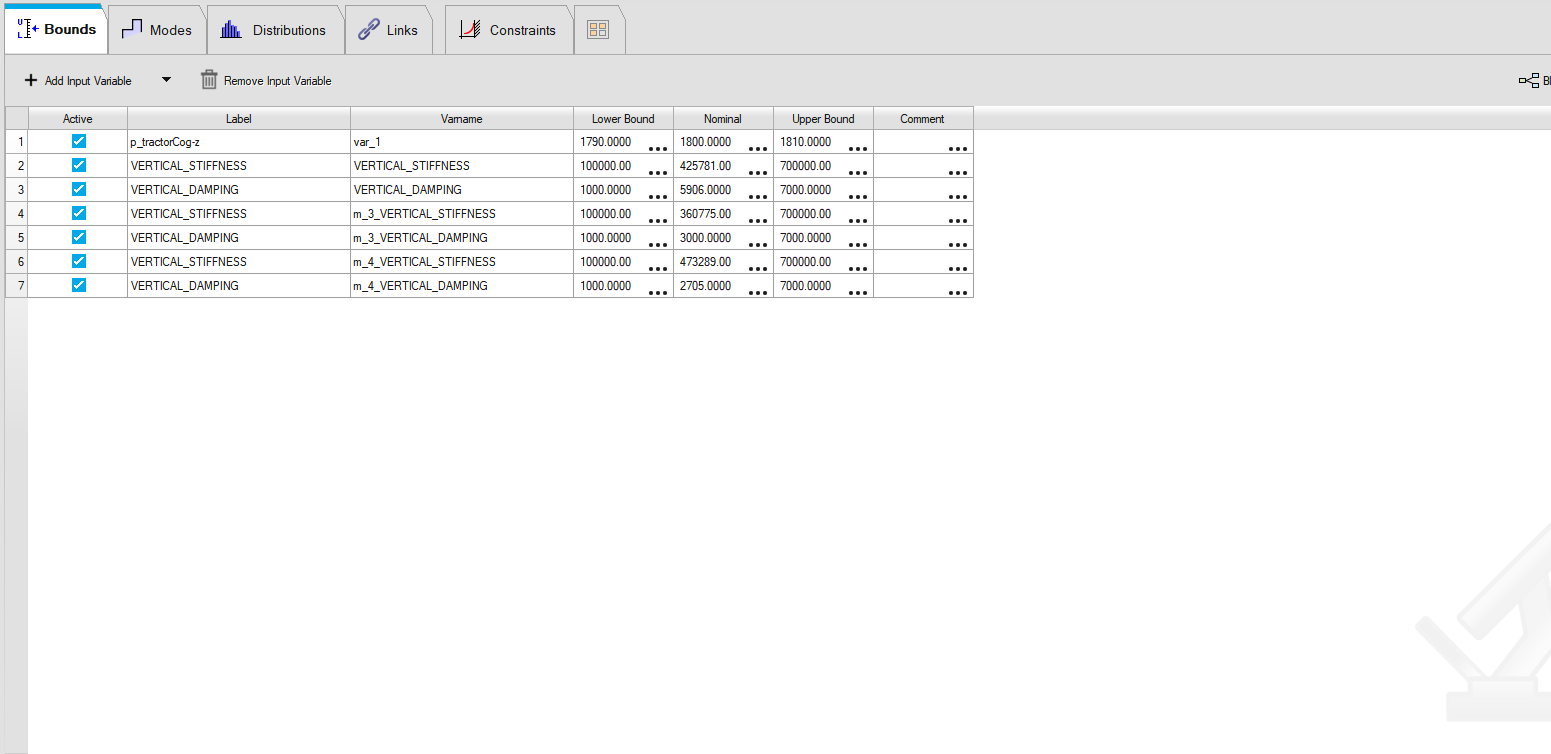Image resolution: width=1551 pixels, height=754 pixels.
Task: Click the Comment column header
Action: (923, 118)
